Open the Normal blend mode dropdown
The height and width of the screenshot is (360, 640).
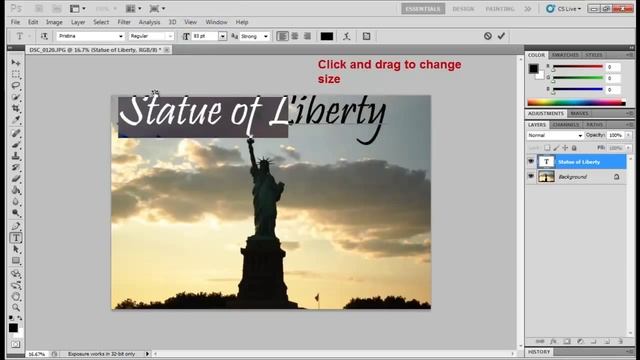tap(555, 135)
